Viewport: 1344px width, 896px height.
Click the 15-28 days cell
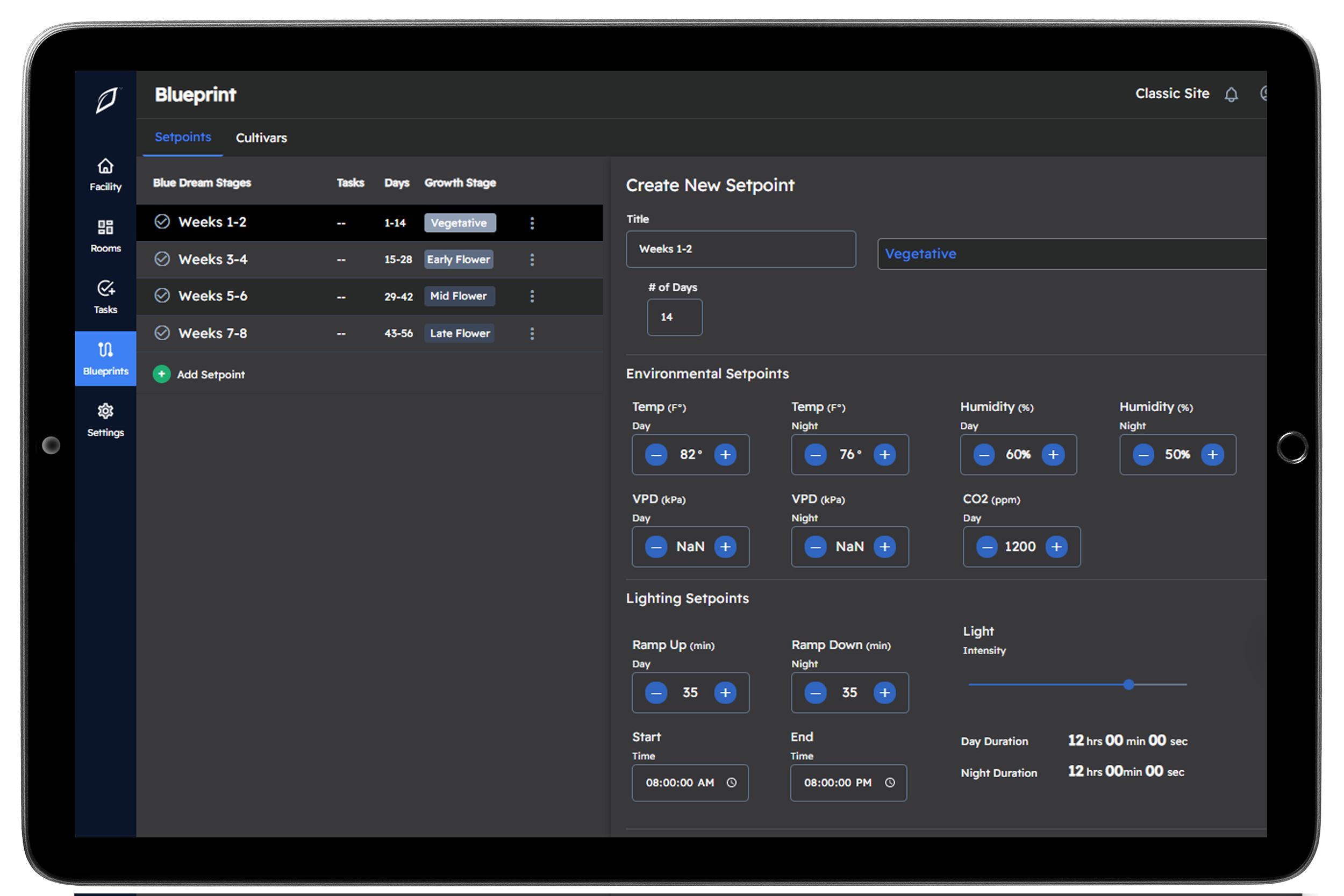(x=398, y=260)
